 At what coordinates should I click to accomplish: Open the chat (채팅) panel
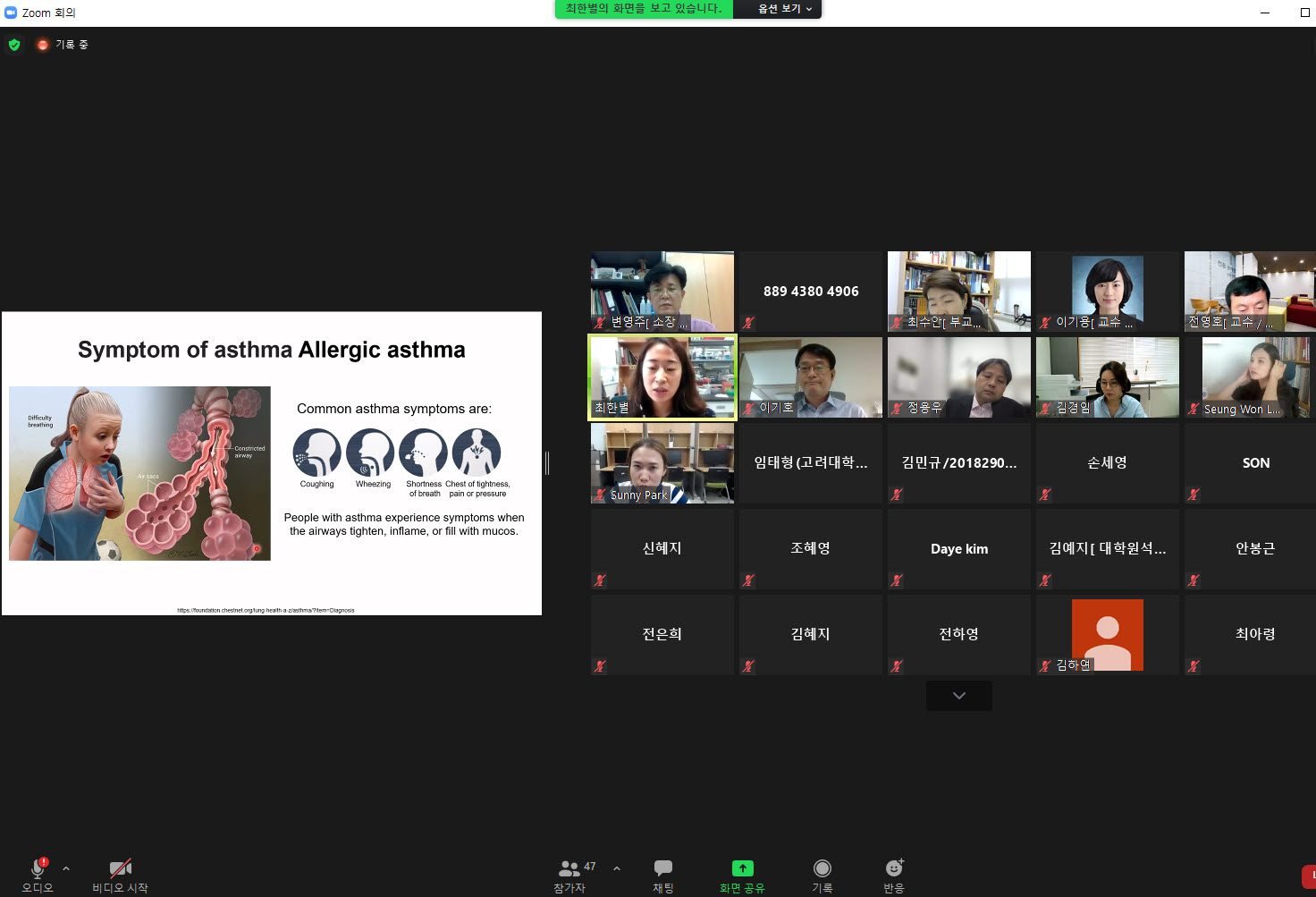tap(662, 868)
